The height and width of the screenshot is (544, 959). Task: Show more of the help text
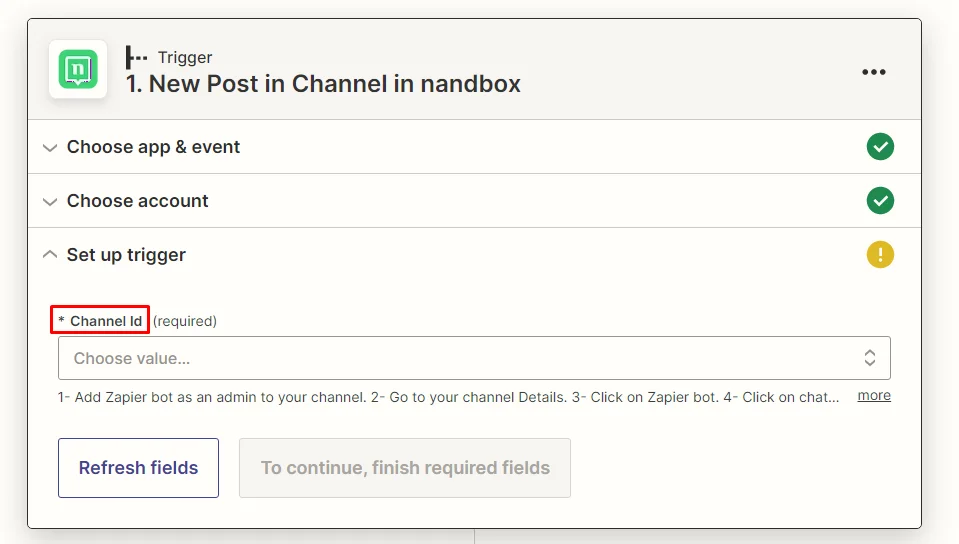(x=874, y=395)
